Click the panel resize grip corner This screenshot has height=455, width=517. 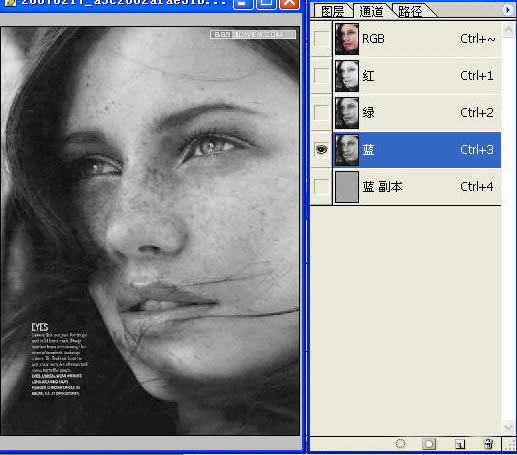[510, 445]
